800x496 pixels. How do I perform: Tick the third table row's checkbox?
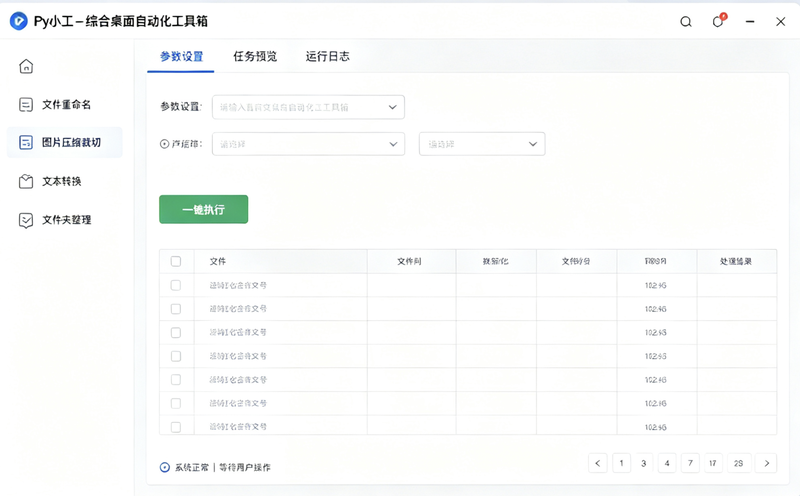pos(176,333)
